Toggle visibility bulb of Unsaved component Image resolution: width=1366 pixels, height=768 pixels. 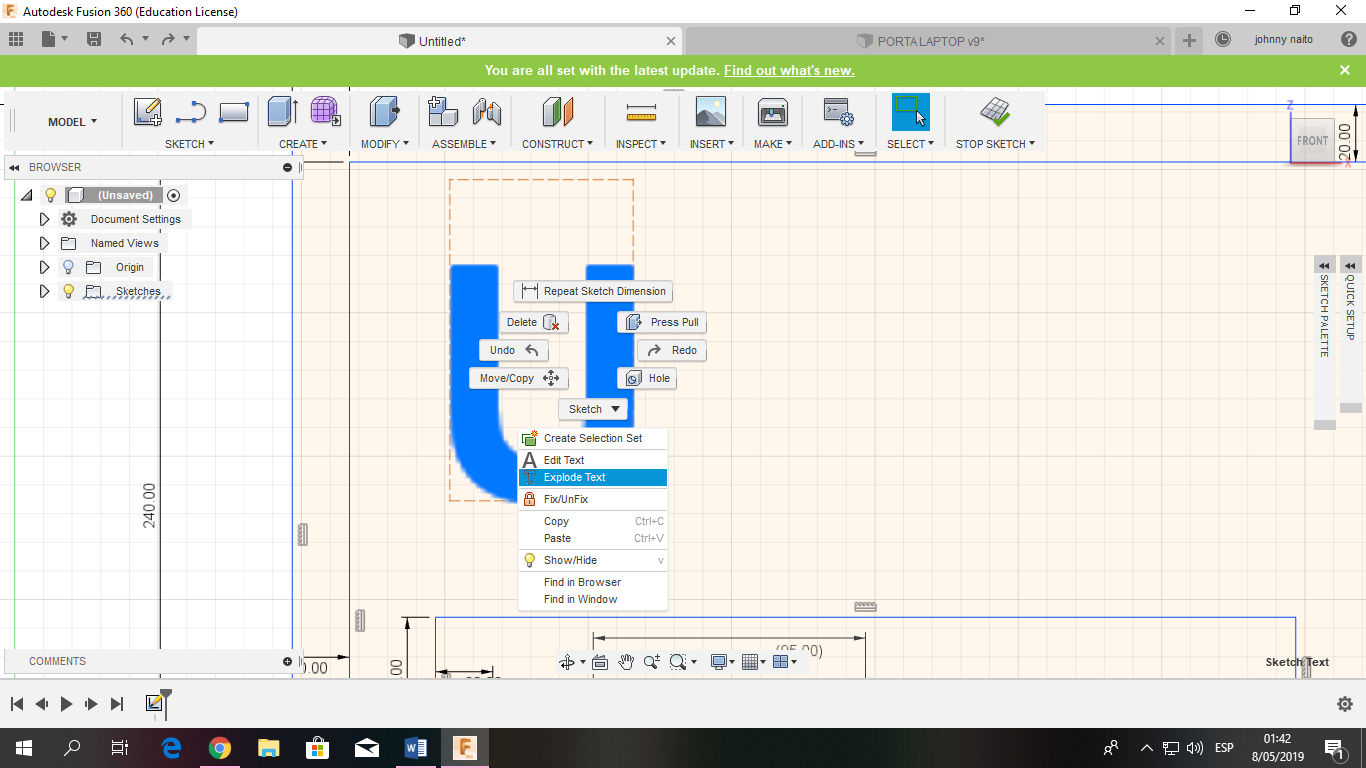(51, 195)
